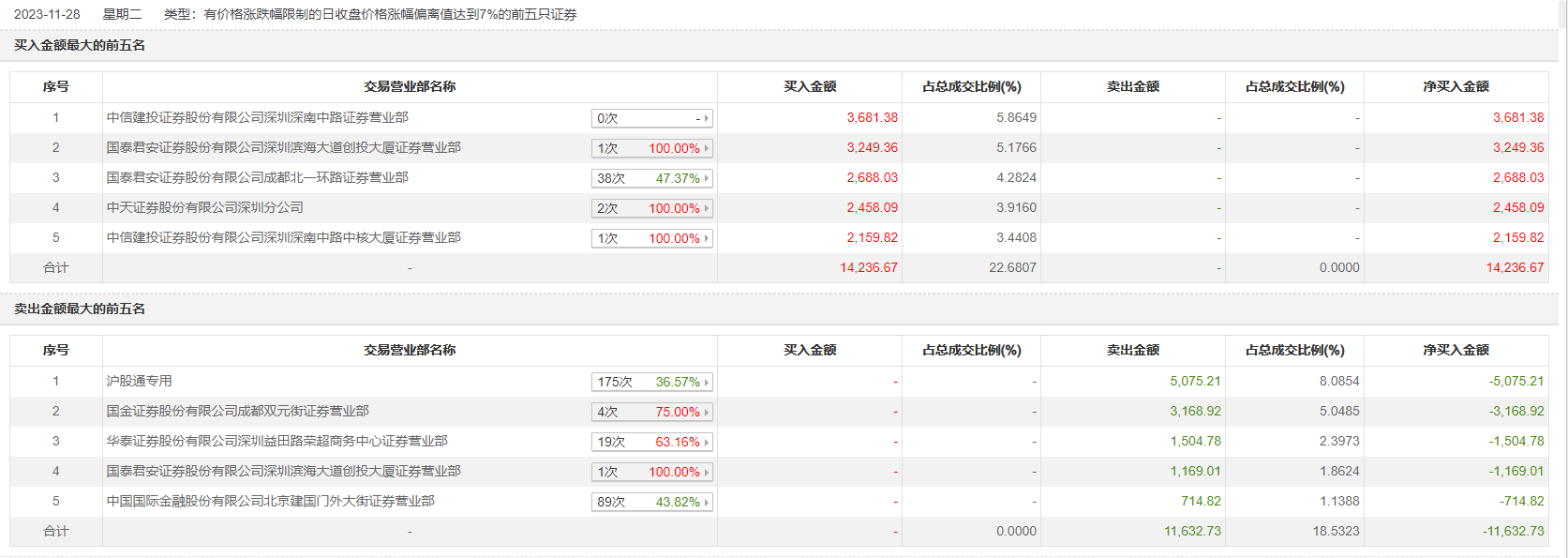1568x558 pixels.
Task: Click 买入金额最大的前五名 section heading
Action: 80,45
